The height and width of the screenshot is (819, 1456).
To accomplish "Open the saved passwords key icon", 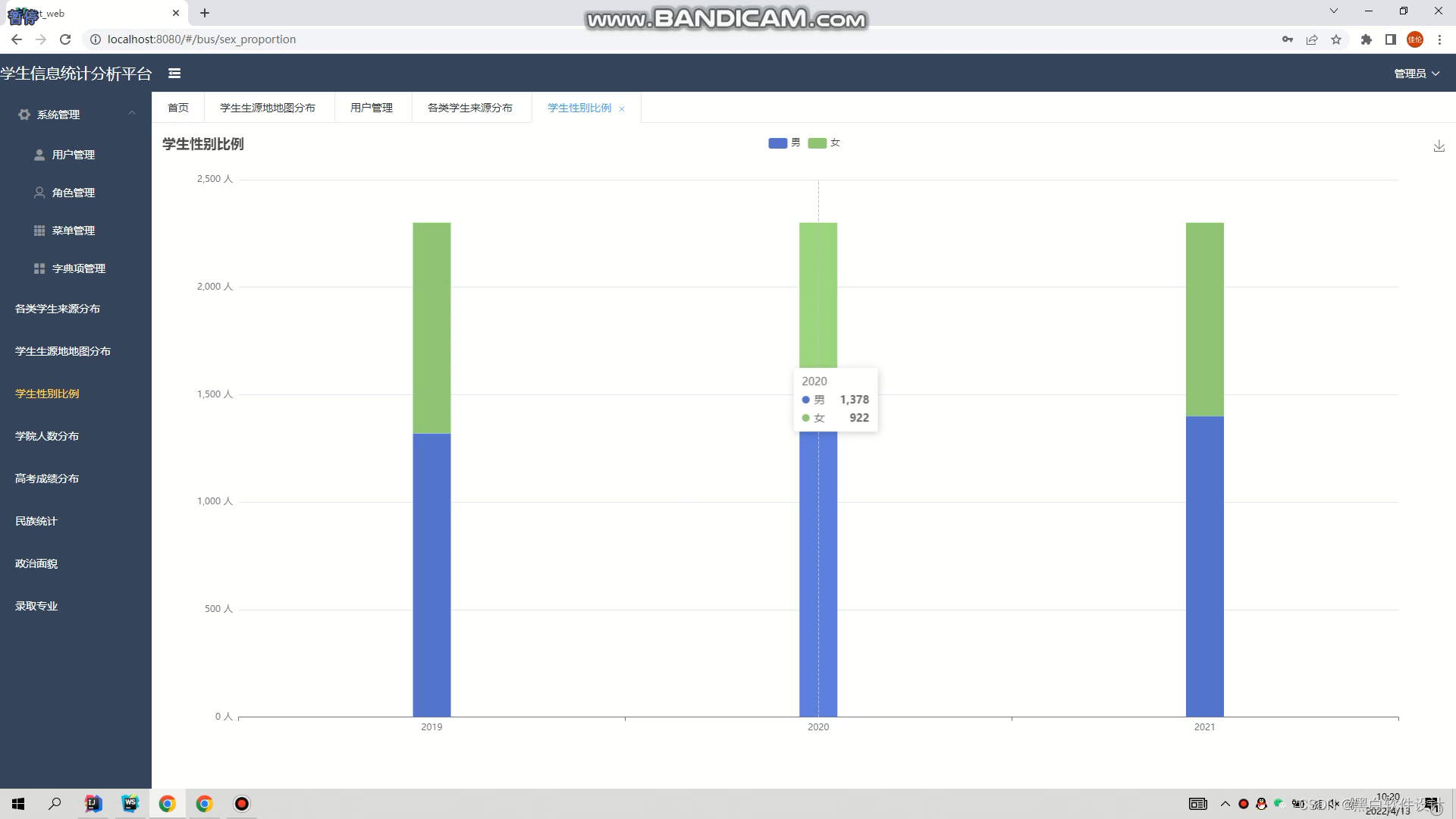I will pos(1288,39).
